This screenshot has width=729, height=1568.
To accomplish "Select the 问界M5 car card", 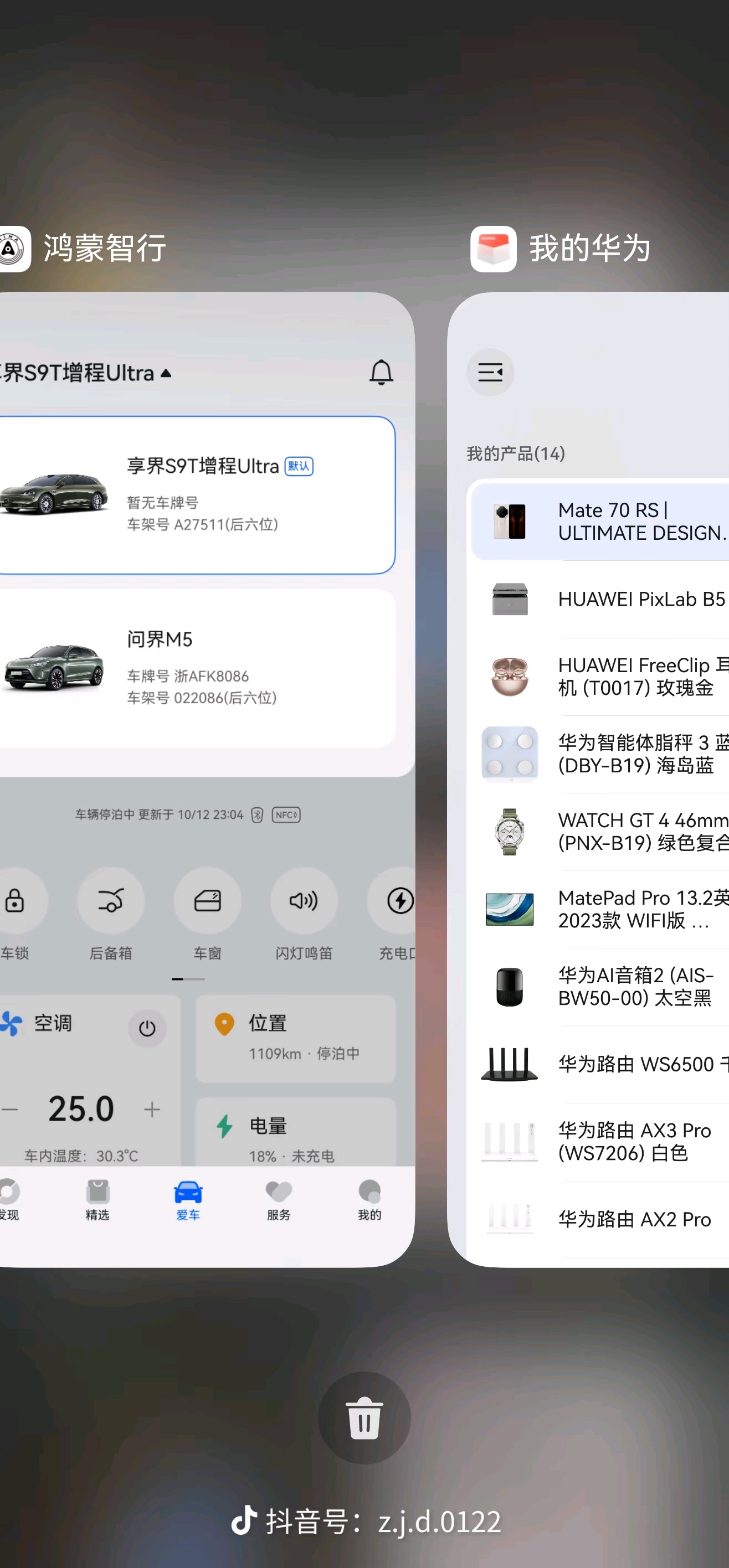I will [196, 668].
